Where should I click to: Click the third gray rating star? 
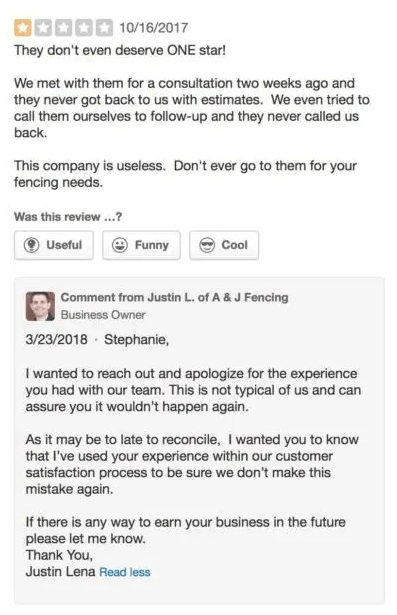pyautogui.click(x=64, y=28)
